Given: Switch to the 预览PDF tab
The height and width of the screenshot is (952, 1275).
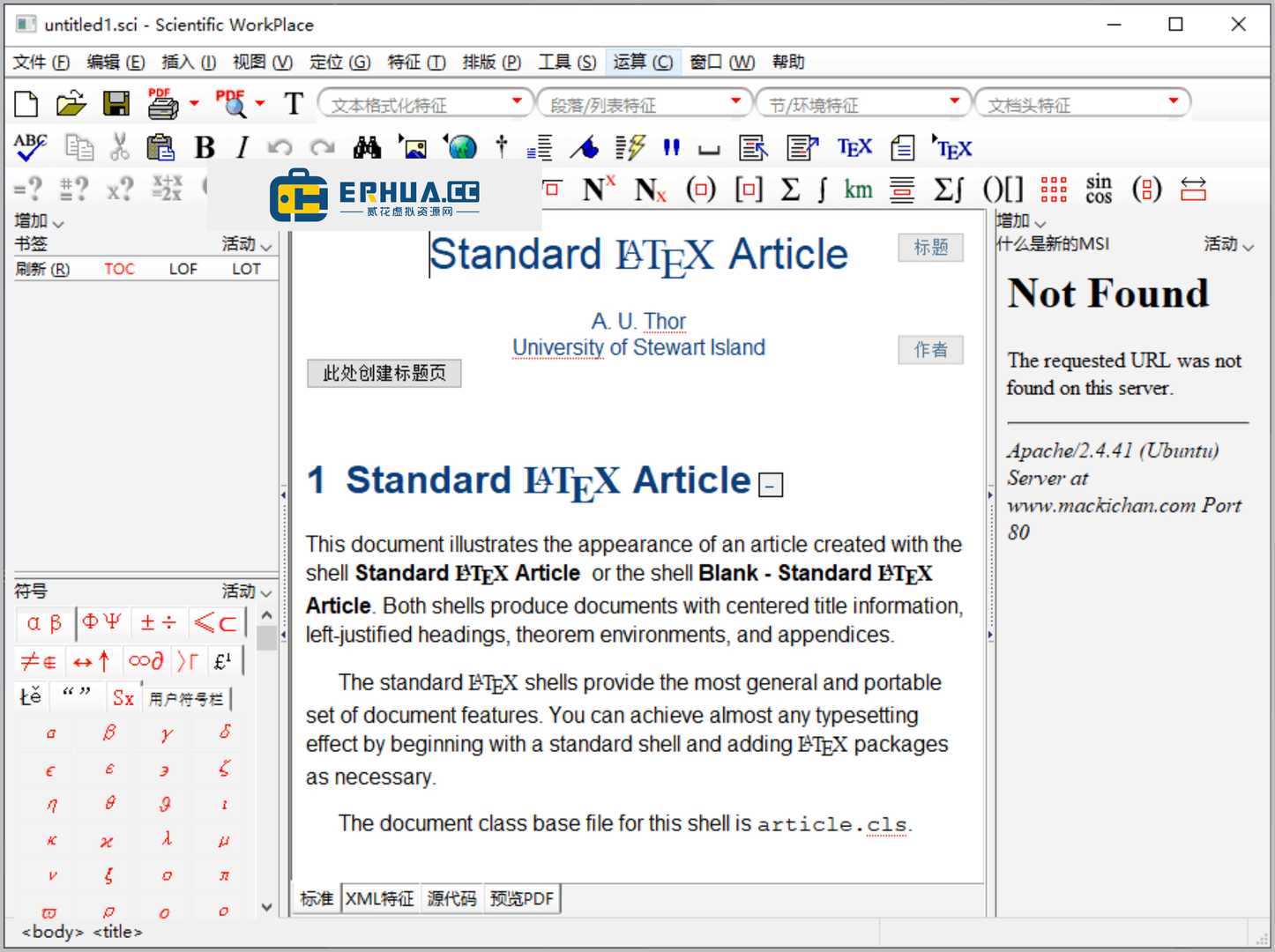Looking at the screenshot, I should 522,898.
